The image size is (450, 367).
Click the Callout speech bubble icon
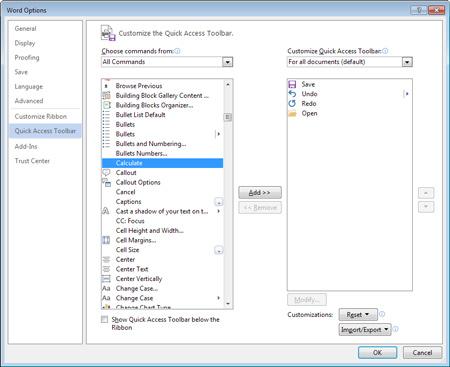tap(106, 173)
